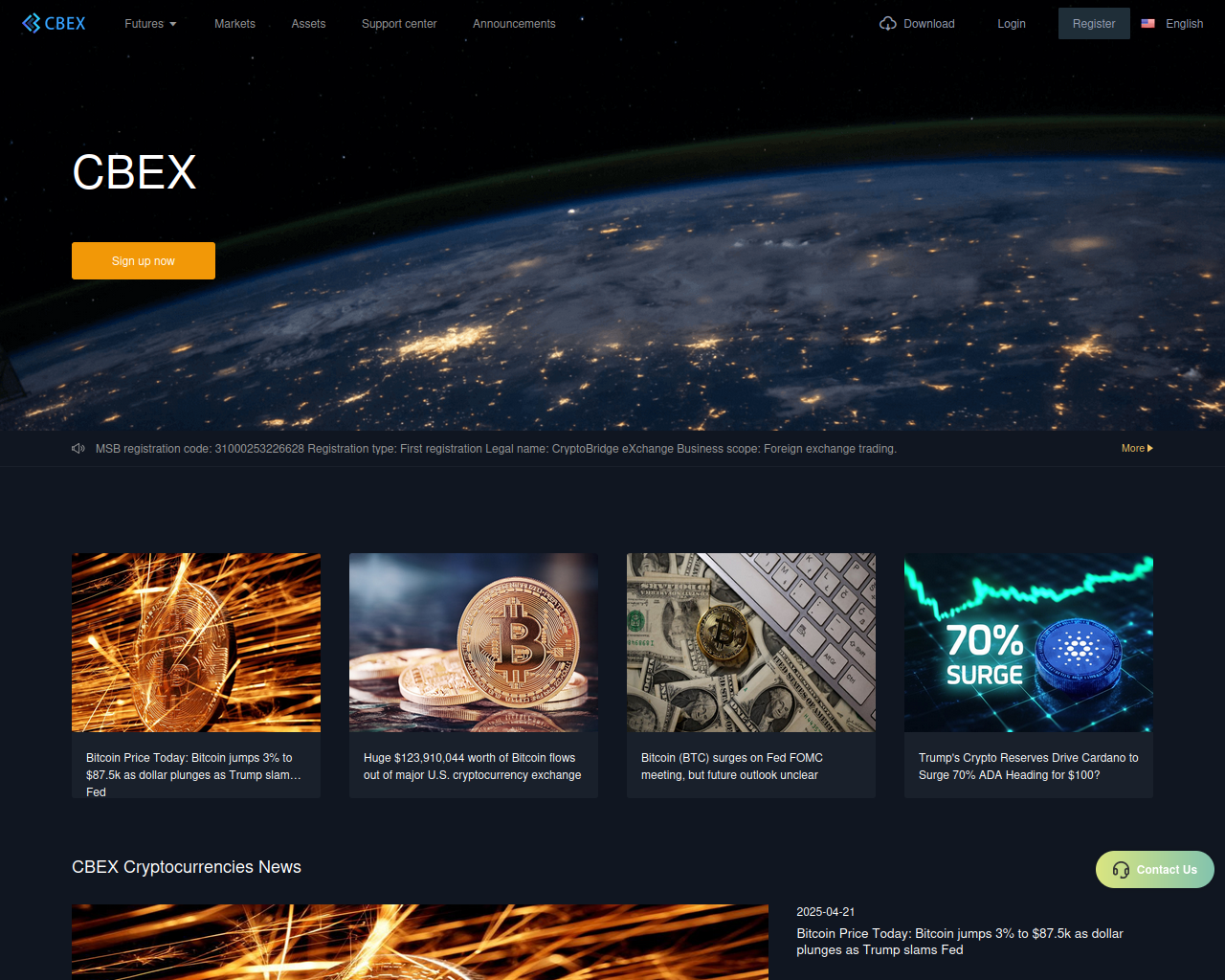Expand the Futures dropdown menu
This screenshot has height=980, width=1225.
tap(150, 23)
